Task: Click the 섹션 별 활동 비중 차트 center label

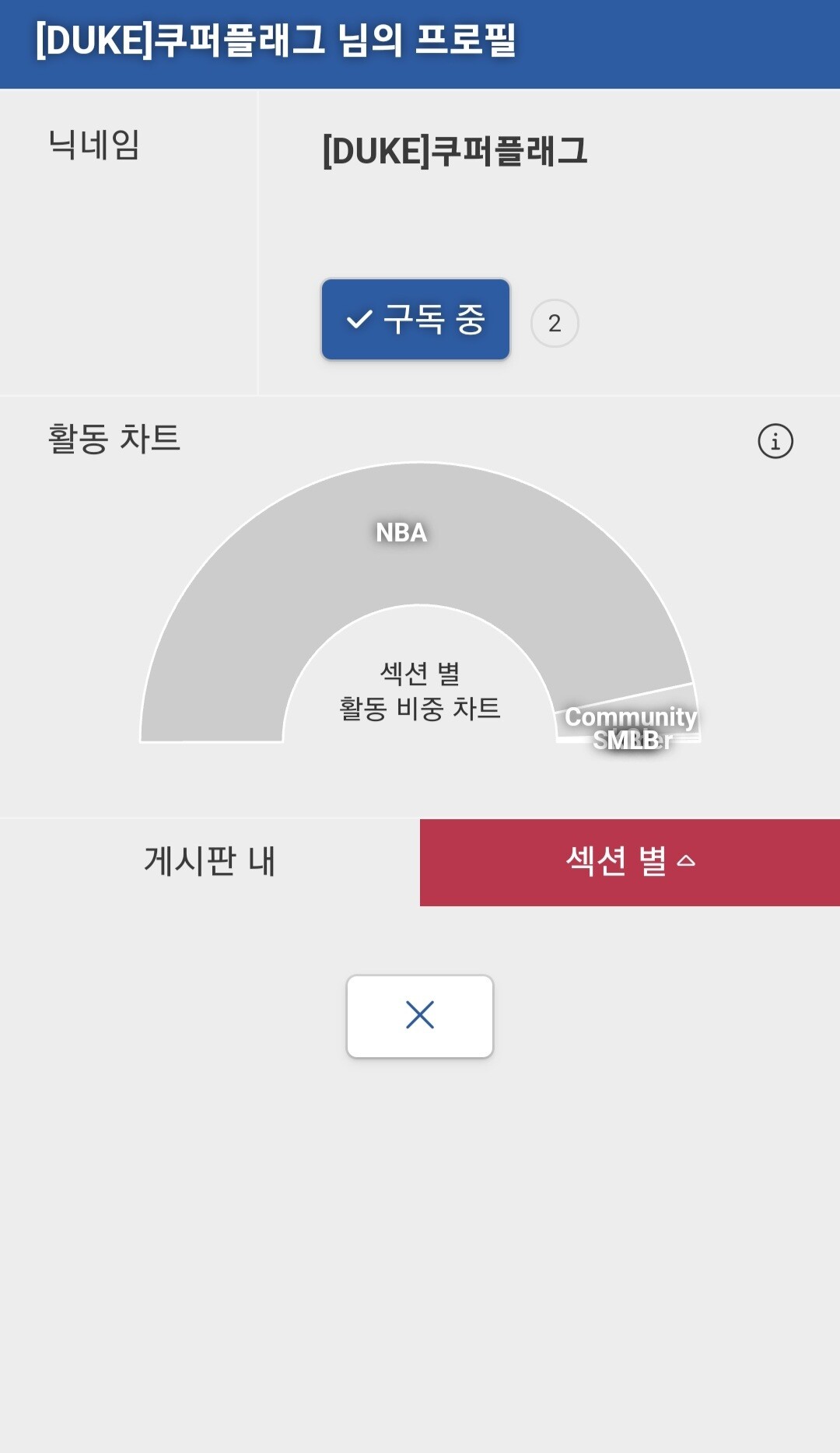Action: coord(420,691)
